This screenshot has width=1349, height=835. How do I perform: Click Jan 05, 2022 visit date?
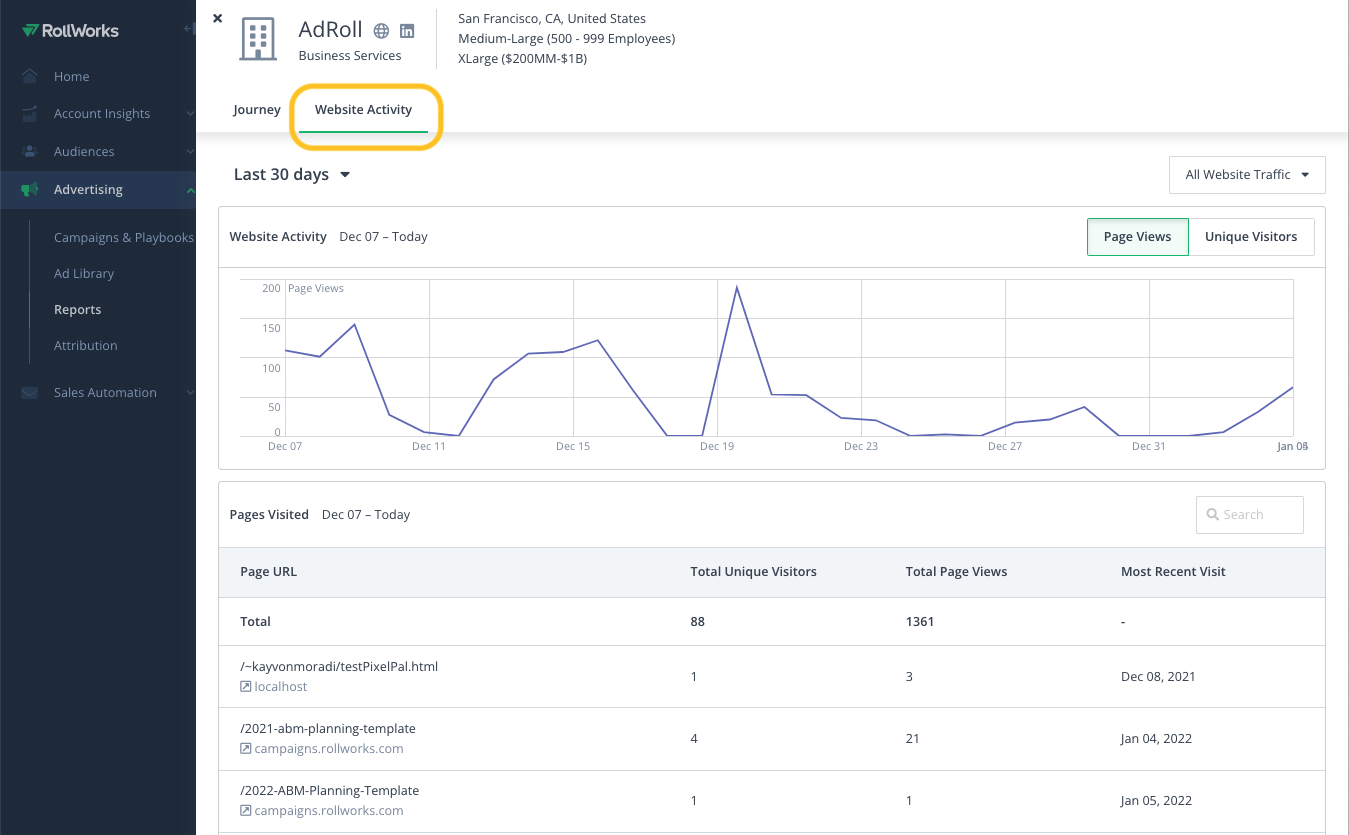[1157, 801]
